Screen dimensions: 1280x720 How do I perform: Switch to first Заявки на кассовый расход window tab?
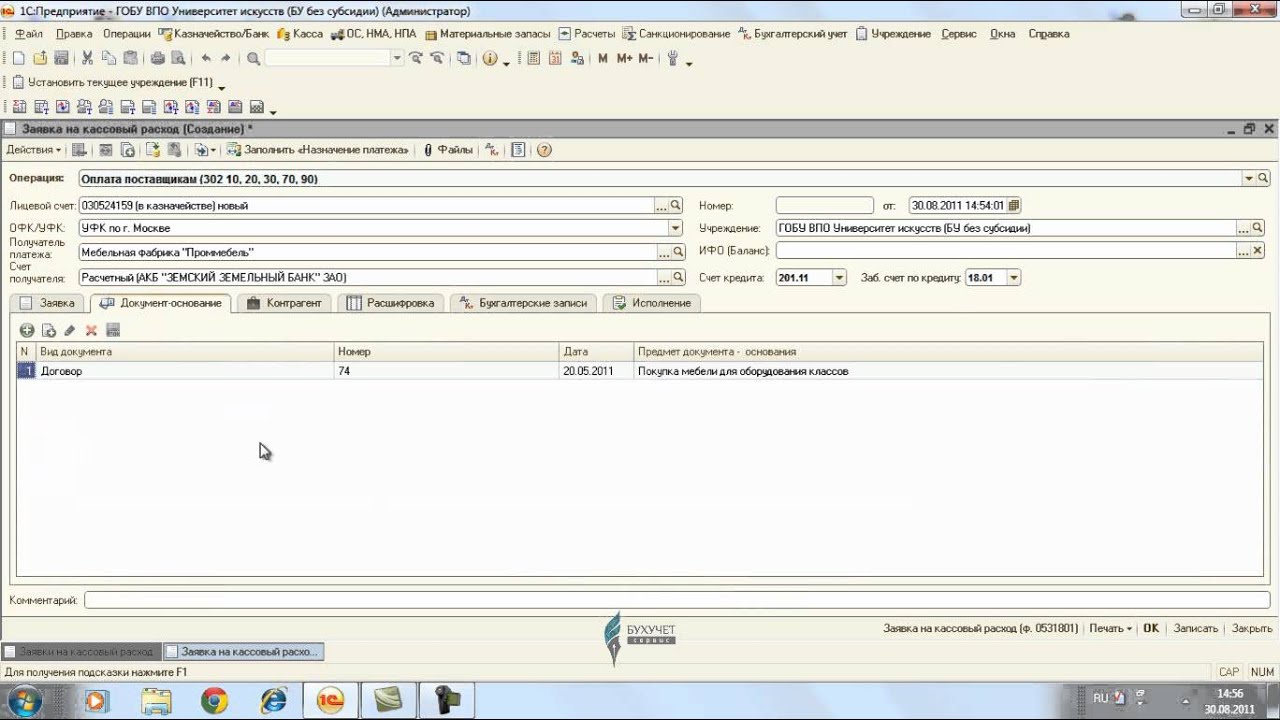coord(80,651)
